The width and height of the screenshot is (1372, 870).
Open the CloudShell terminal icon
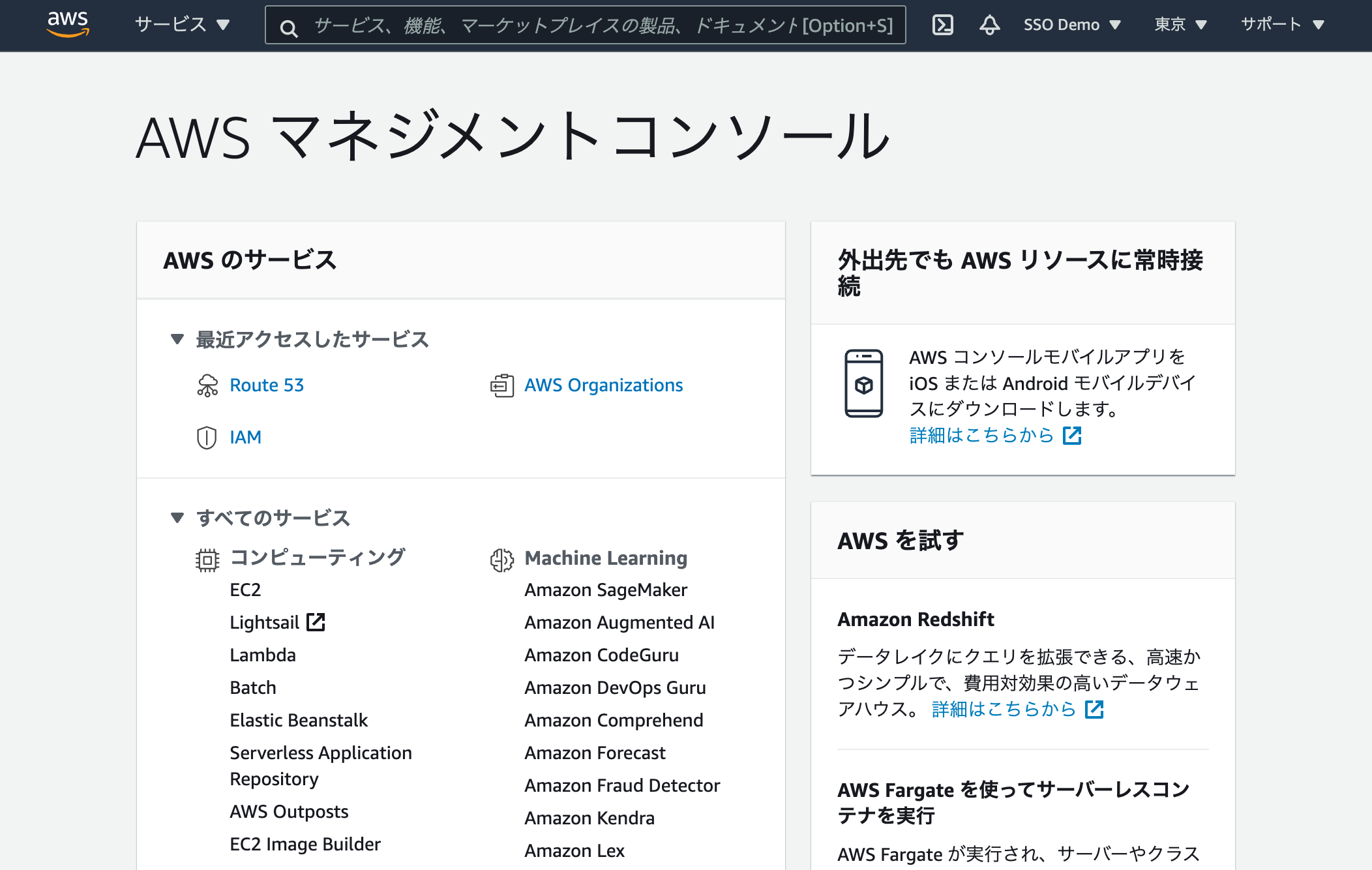pos(943,25)
